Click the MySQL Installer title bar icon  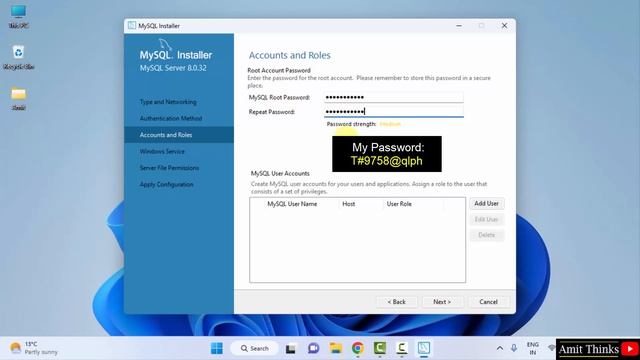pyautogui.click(x=132, y=25)
